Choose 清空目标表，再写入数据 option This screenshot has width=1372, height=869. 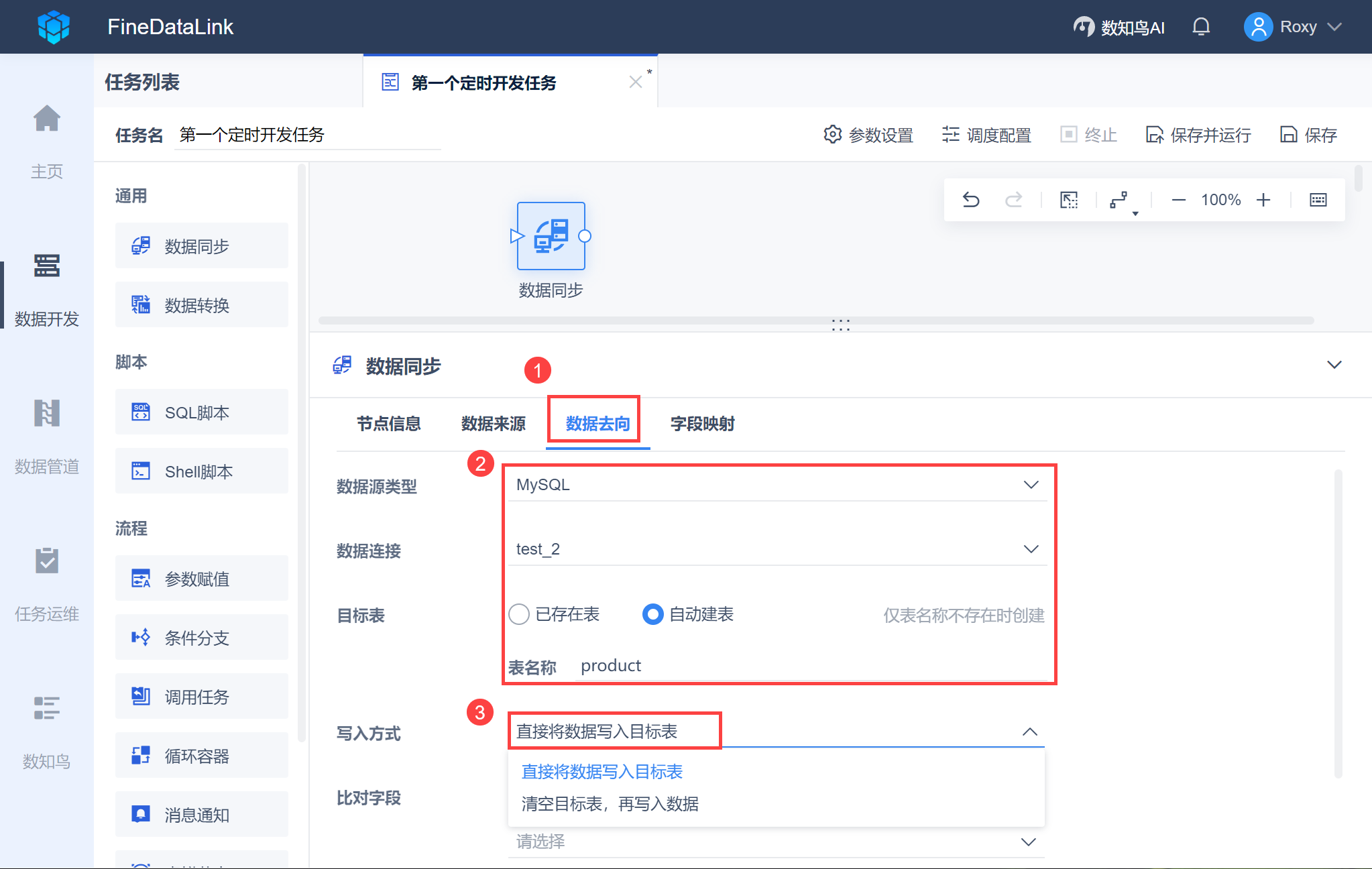[610, 803]
